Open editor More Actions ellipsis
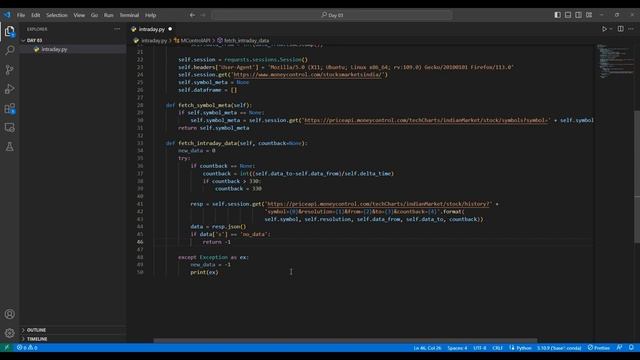Image resolution: width=640 pixels, height=360 pixels. point(631,29)
